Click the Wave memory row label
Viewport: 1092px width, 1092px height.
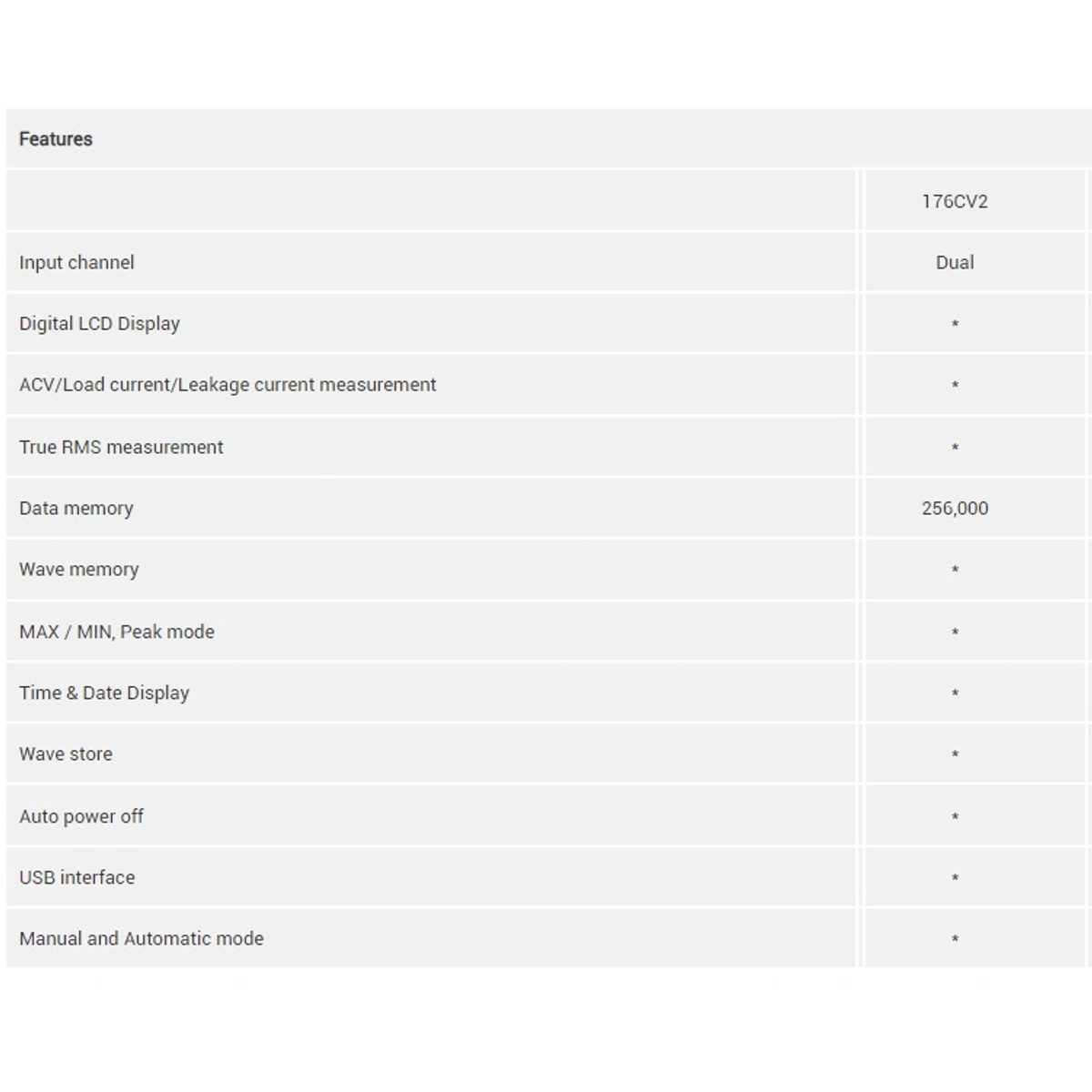point(79,570)
